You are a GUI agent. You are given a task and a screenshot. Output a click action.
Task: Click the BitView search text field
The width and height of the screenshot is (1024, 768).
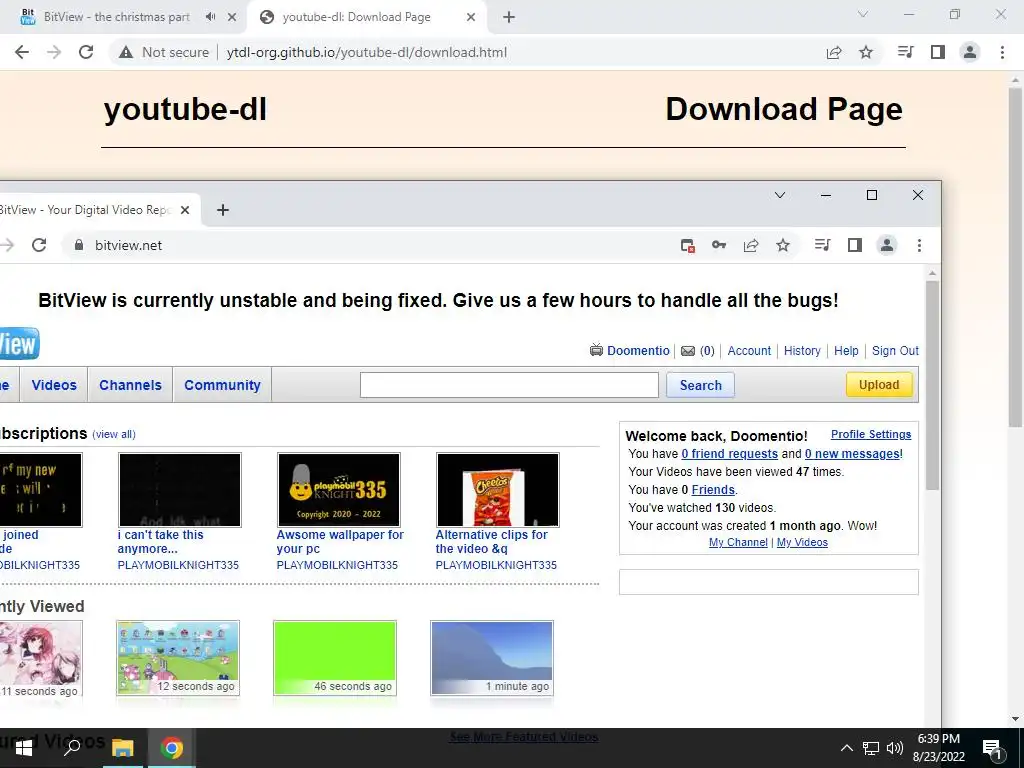tap(509, 385)
